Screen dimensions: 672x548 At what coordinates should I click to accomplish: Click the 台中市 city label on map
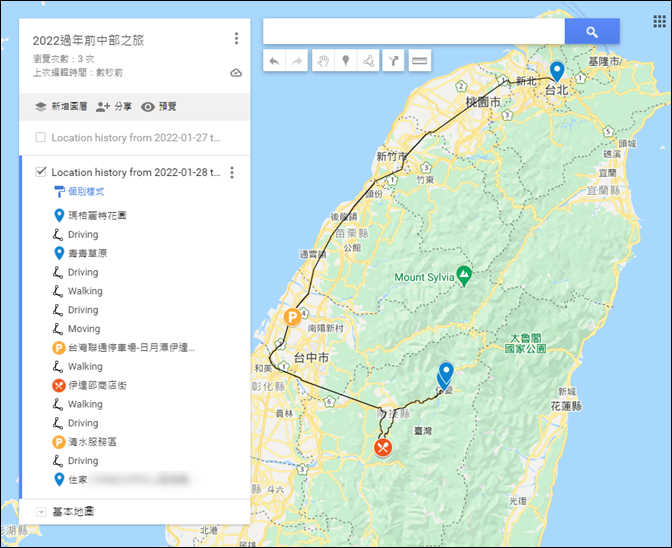click(311, 357)
